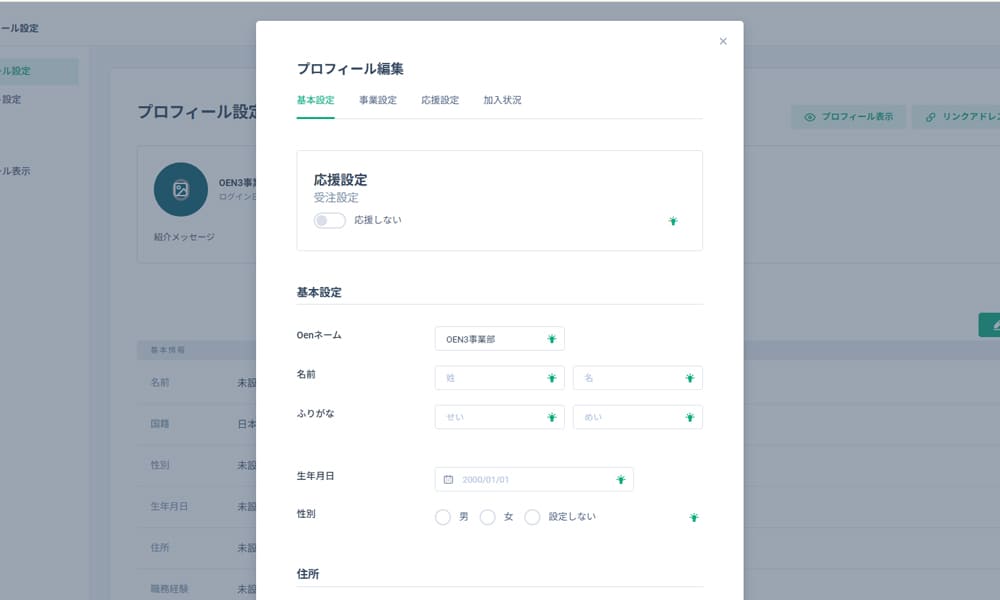This screenshot has width=1000, height=600.
Task: Switch to the 事業設定 tab
Action: 378,100
